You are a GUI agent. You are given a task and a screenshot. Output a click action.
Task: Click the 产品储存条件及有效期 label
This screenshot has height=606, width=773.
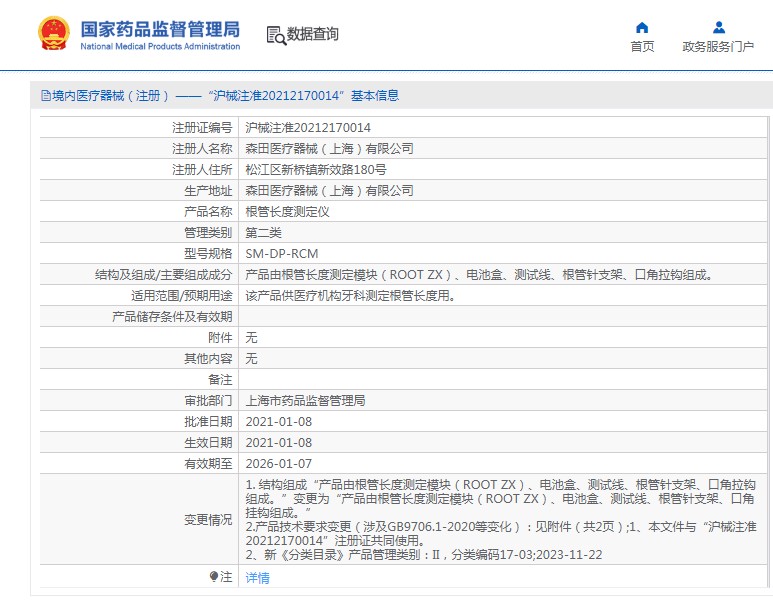click(x=172, y=317)
